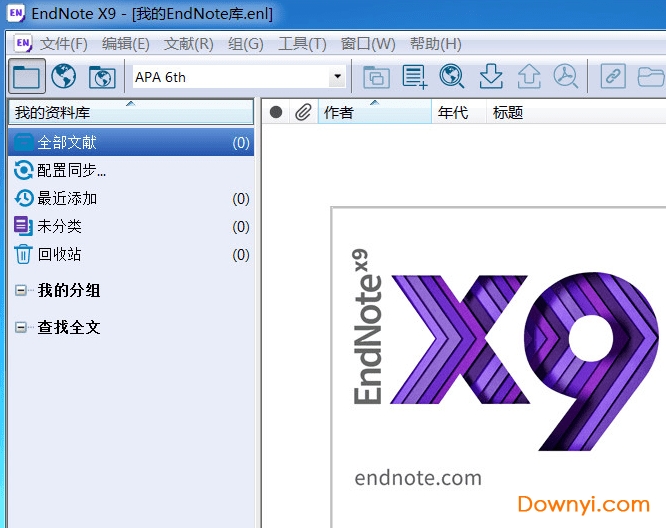Image resolution: width=666 pixels, height=528 pixels.
Task: Select 最近添加 group
Action: tap(131, 198)
